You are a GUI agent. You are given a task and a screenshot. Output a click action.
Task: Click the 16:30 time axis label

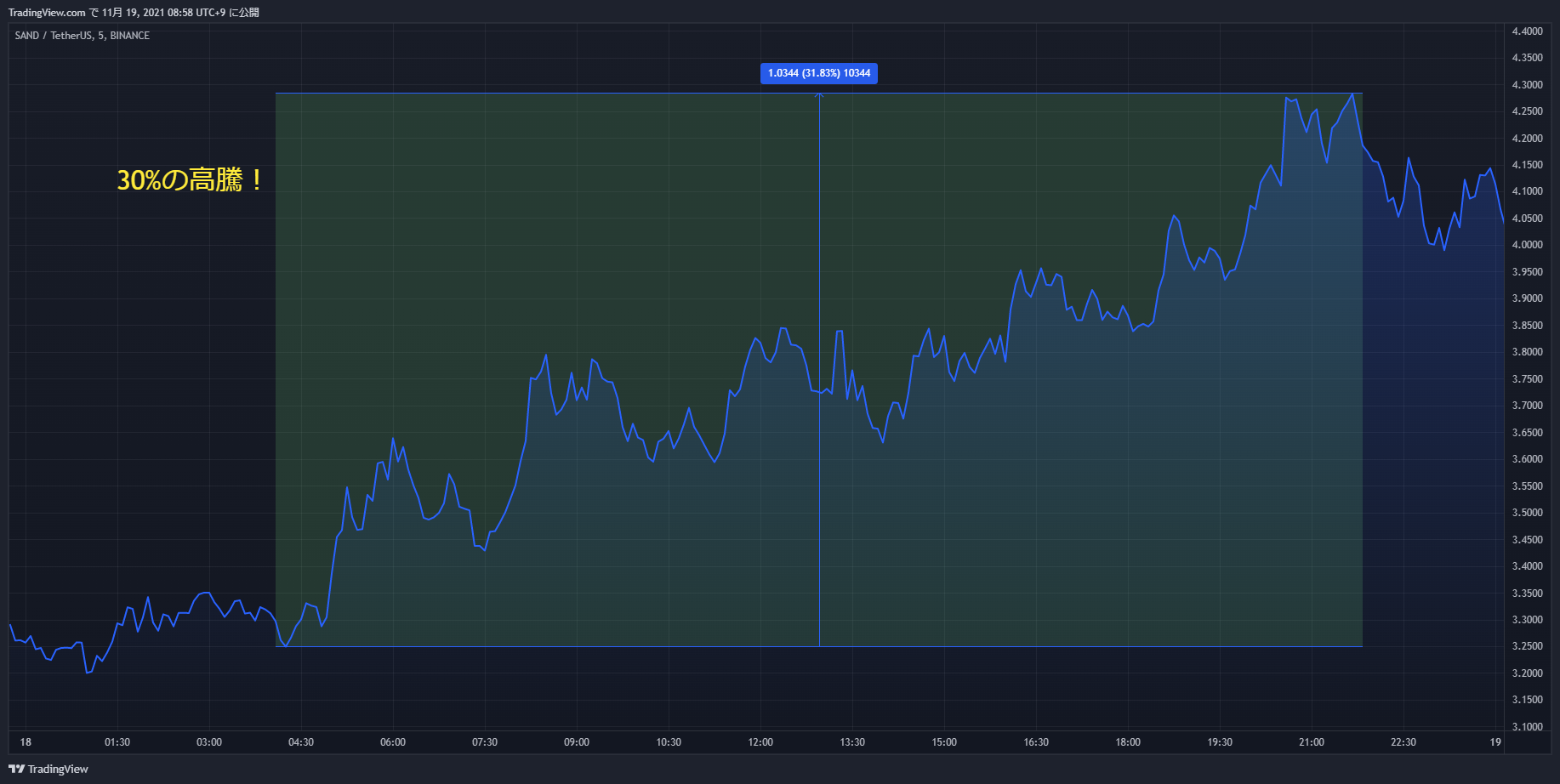tap(1036, 742)
